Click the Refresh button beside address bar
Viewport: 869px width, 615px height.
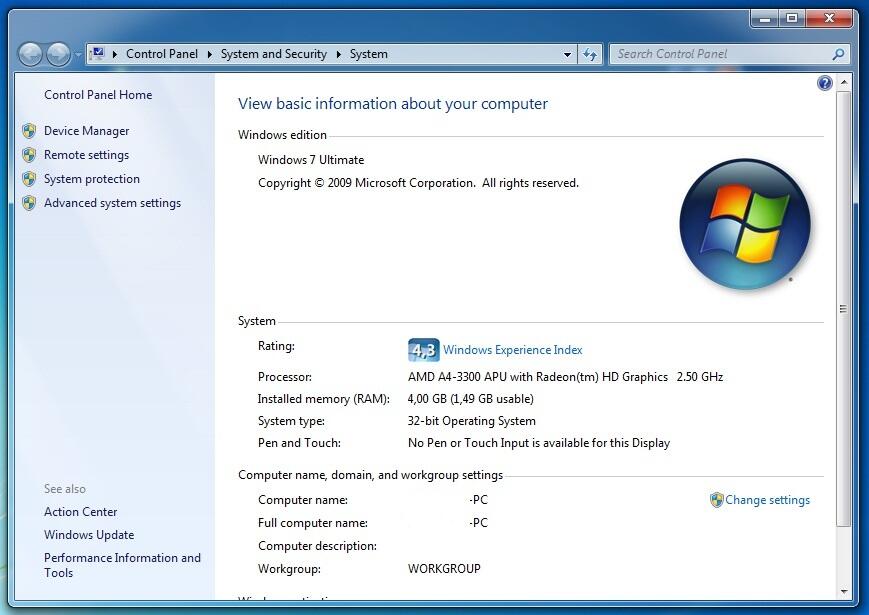click(x=590, y=54)
